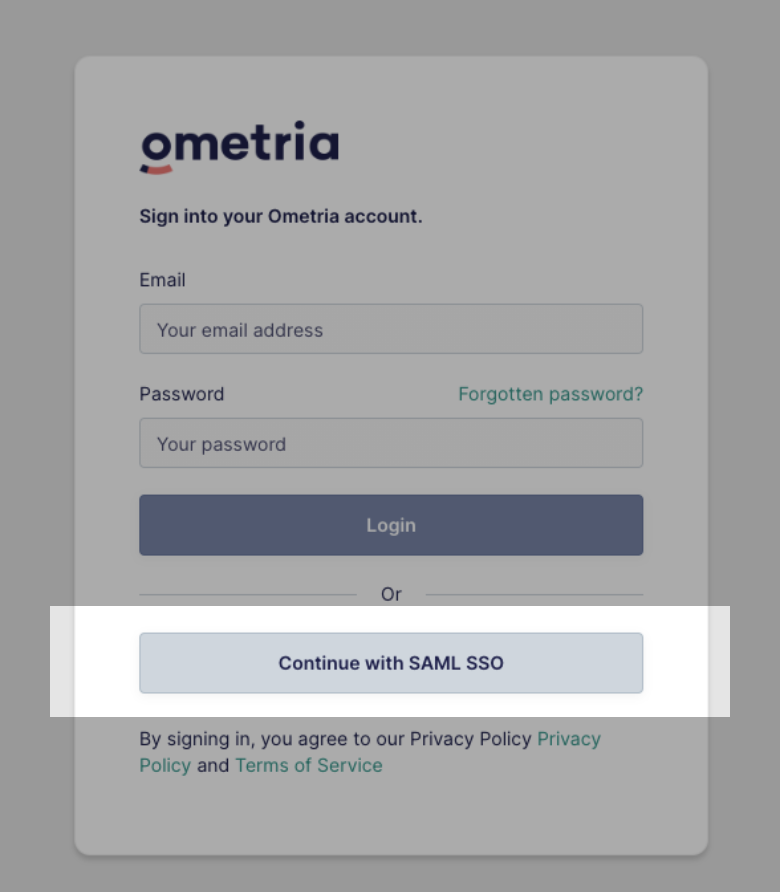Click the green word Policy on second line

pyautogui.click(x=165, y=765)
